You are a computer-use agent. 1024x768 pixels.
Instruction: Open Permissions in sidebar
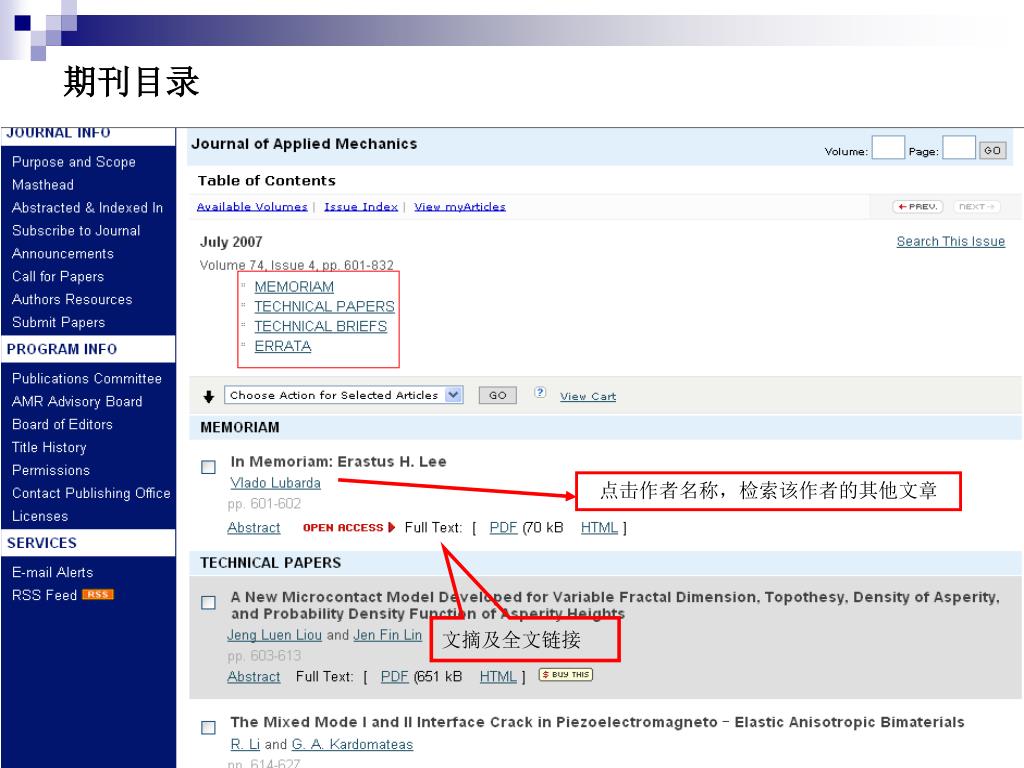[x=51, y=470]
